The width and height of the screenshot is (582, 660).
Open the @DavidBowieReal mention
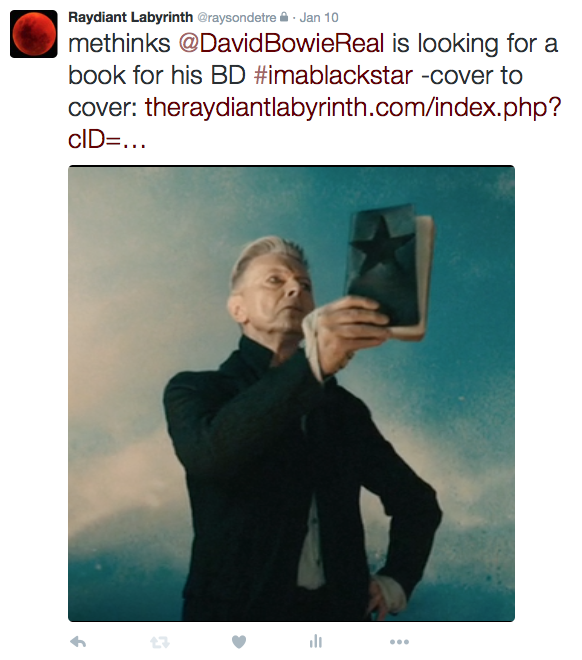click(282, 44)
